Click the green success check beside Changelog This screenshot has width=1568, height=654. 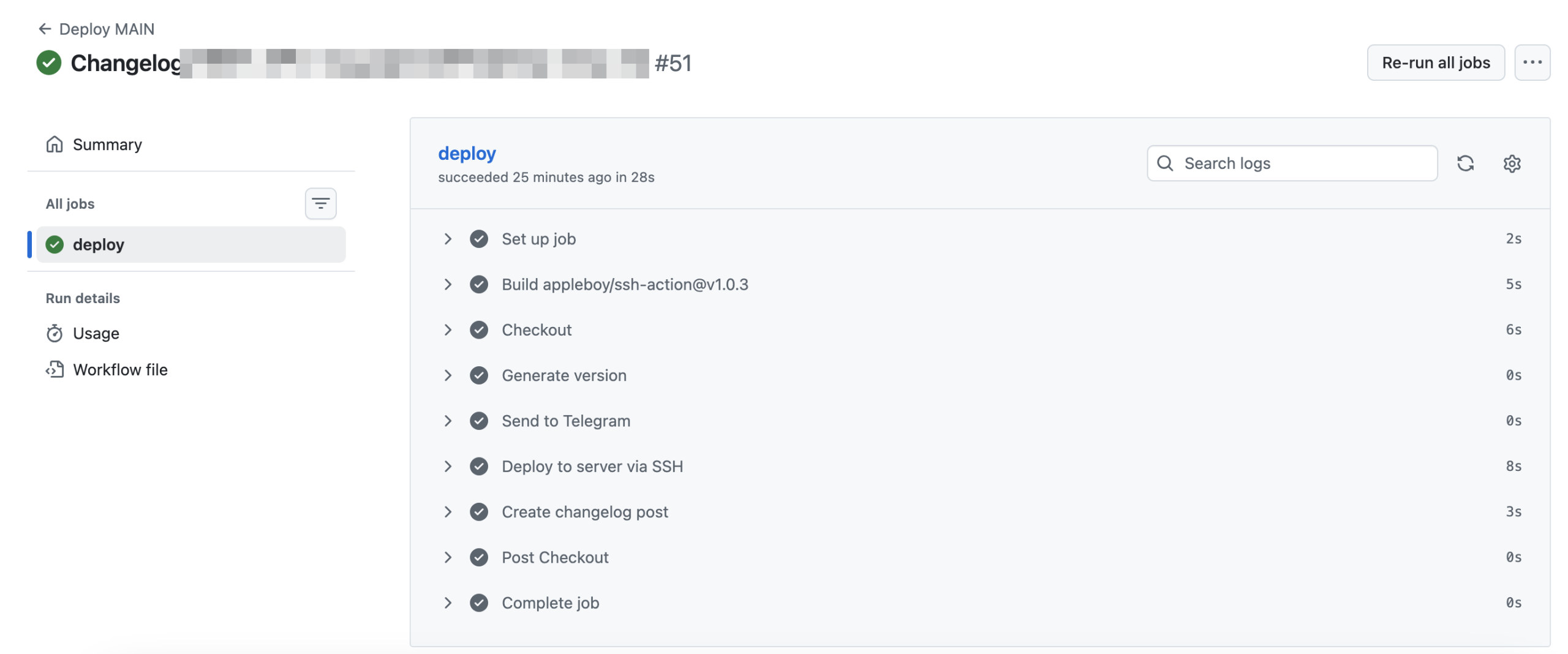pyautogui.click(x=49, y=62)
